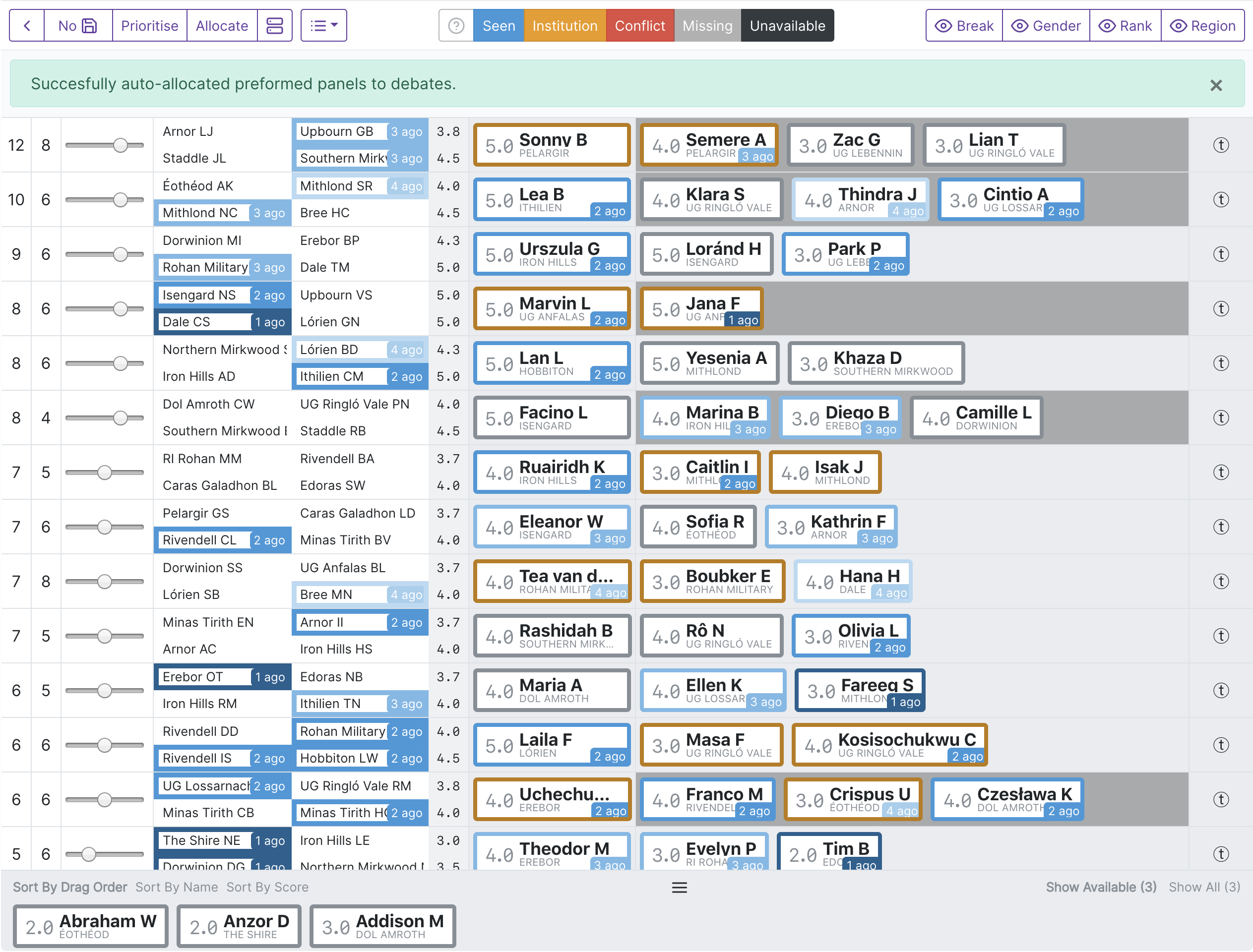1253x952 pixels.
Task: Dismiss the success alert banner
Action: click(x=1216, y=85)
